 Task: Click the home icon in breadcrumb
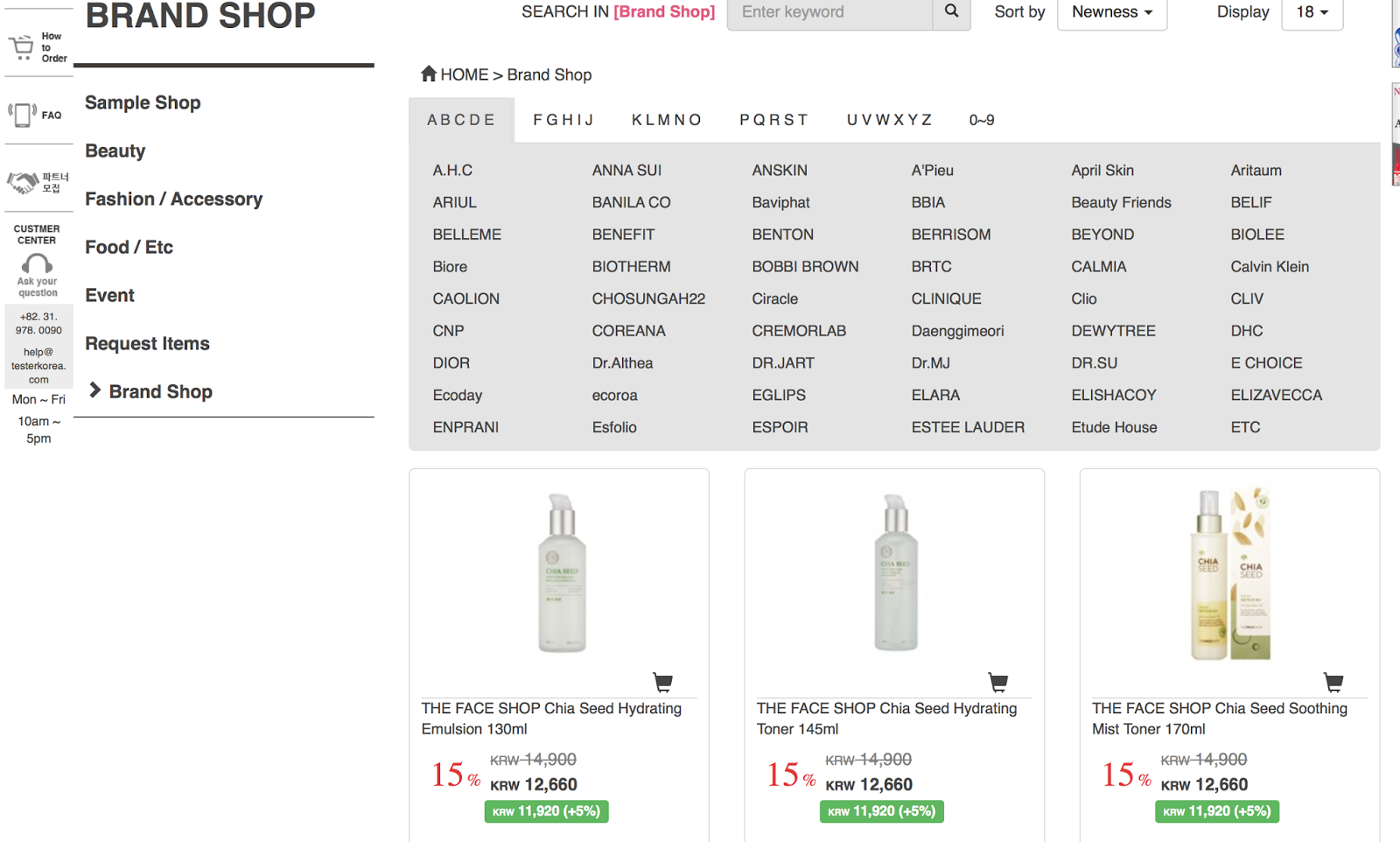point(429,74)
